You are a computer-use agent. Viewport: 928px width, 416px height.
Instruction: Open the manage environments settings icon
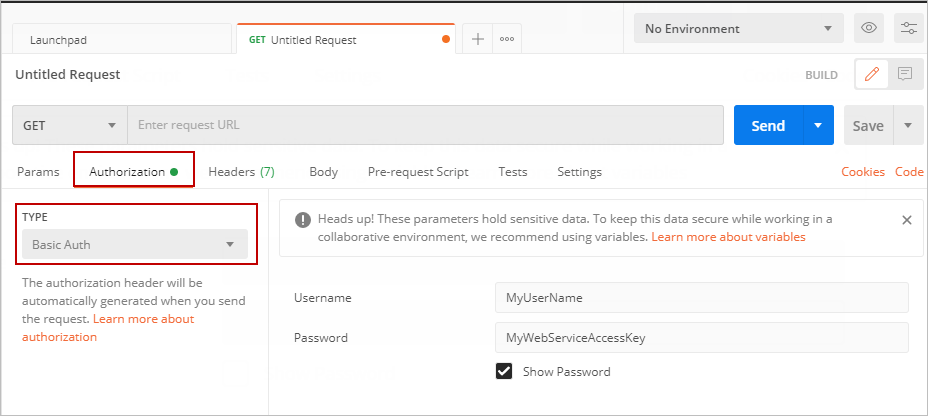pos(908,28)
